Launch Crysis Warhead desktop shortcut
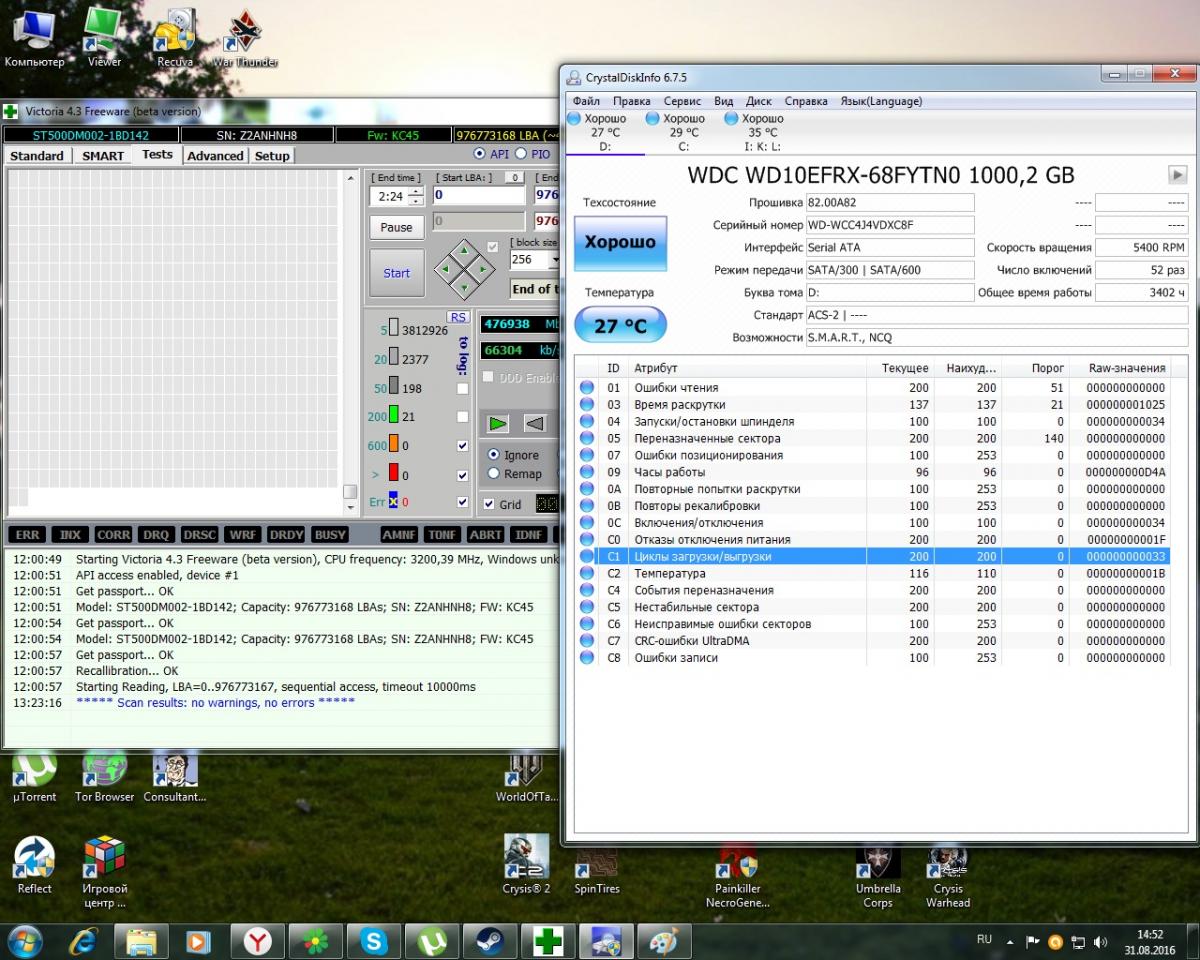 tap(948, 877)
